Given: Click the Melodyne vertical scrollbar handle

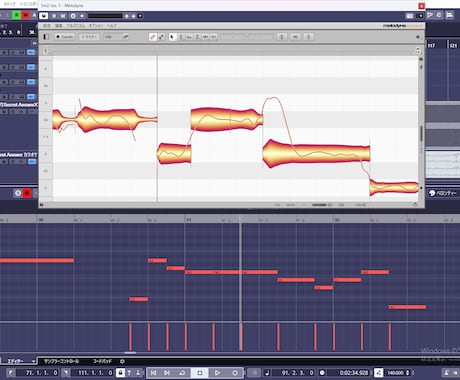Looking at the screenshot, I should point(421,134).
